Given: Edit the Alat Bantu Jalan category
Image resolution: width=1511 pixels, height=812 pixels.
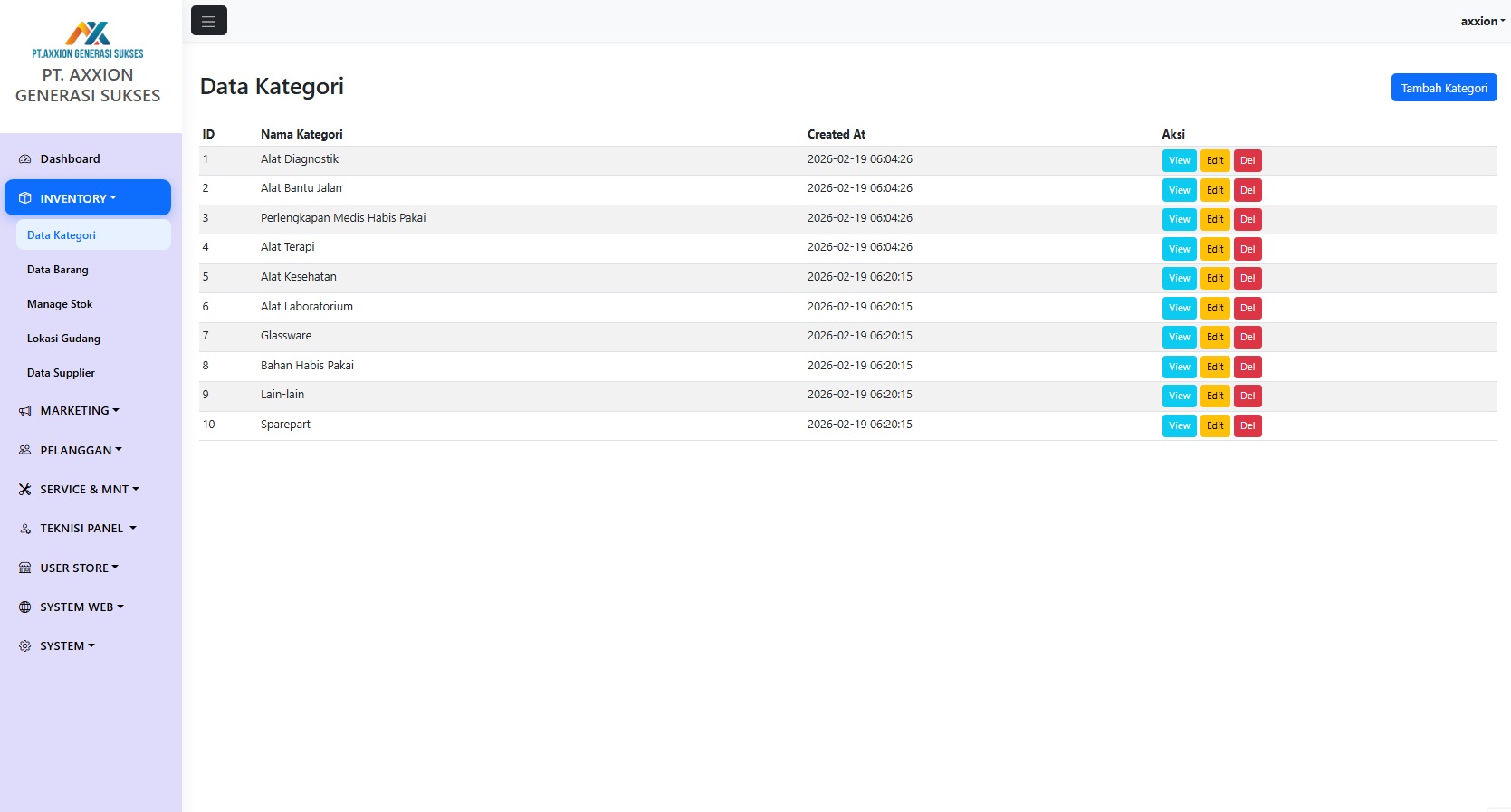Looking at the screenshot, I should point(1215,190).
